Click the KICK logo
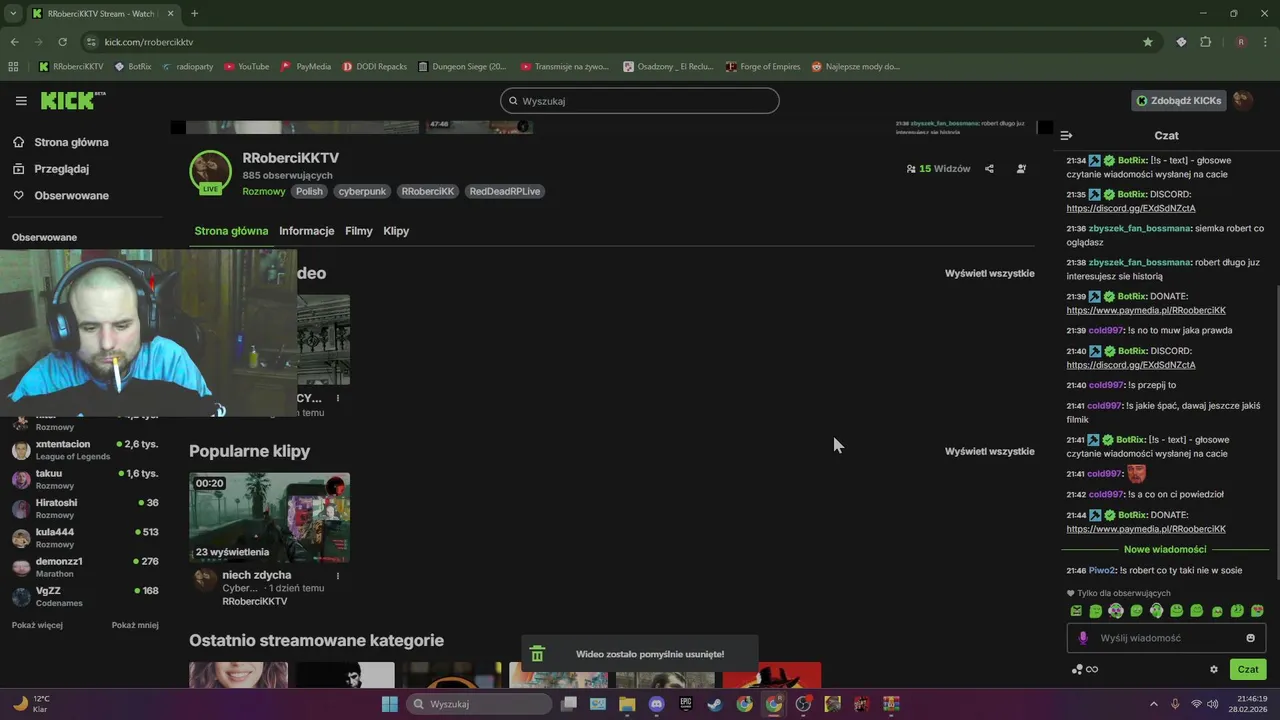The height and width of the screenshot is (720, 1280). [x=73, y=100]
